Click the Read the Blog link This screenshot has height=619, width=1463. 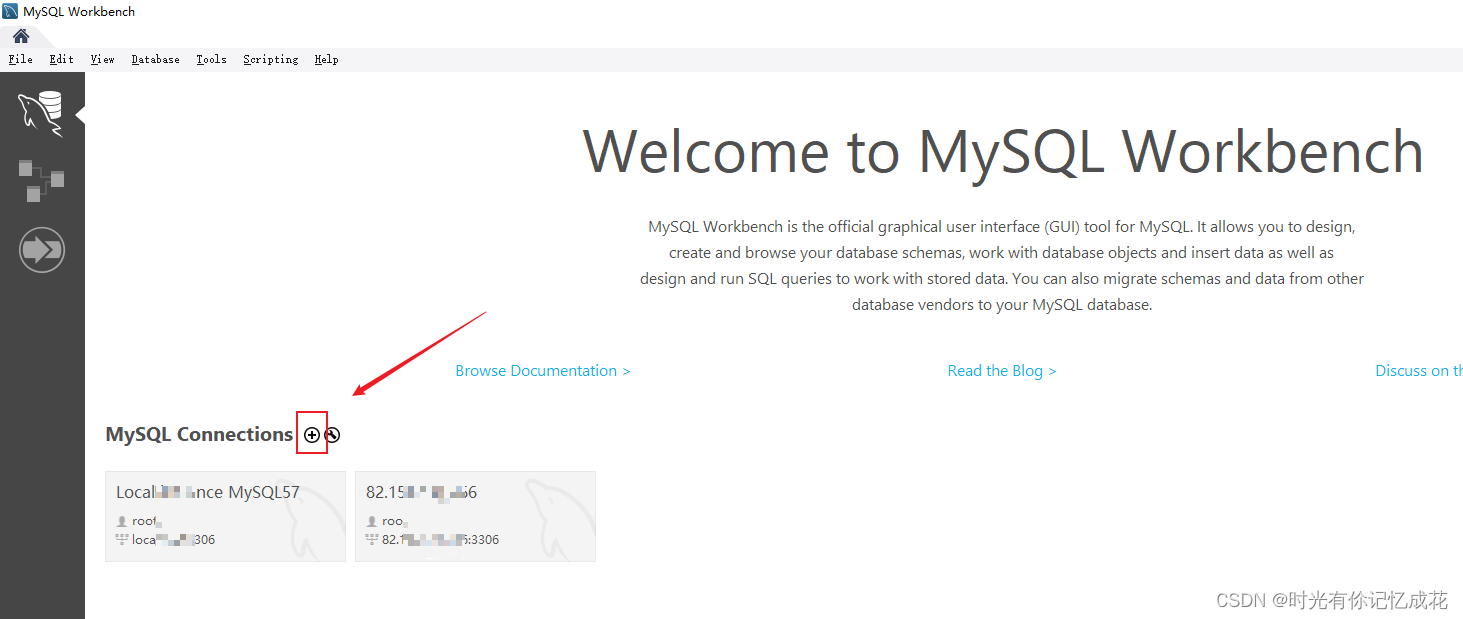point(1002,371)
